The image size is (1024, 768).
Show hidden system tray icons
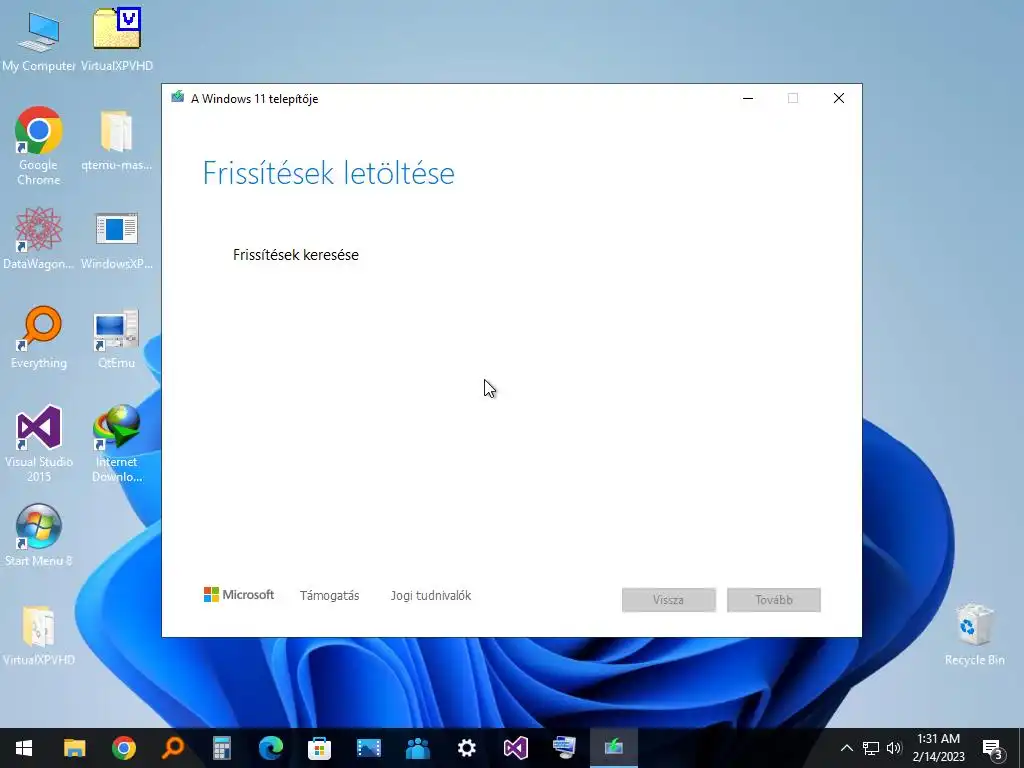pyautogui.click(x=846, y=748)
